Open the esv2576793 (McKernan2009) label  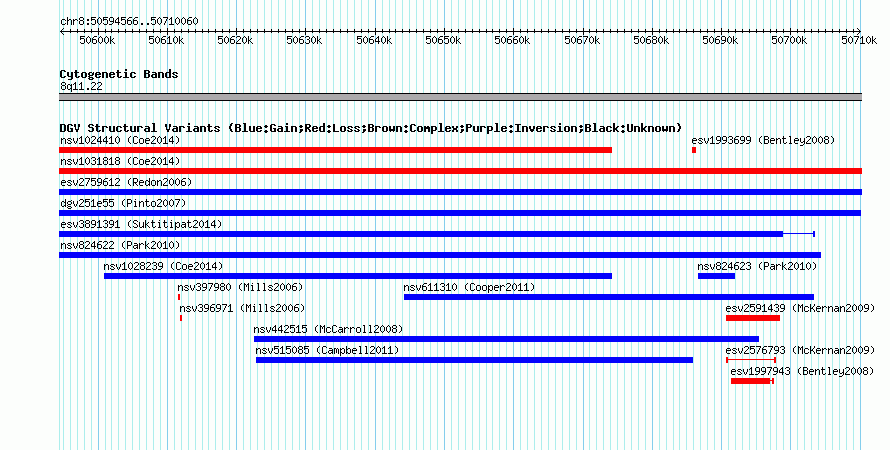tap(800, 350)
